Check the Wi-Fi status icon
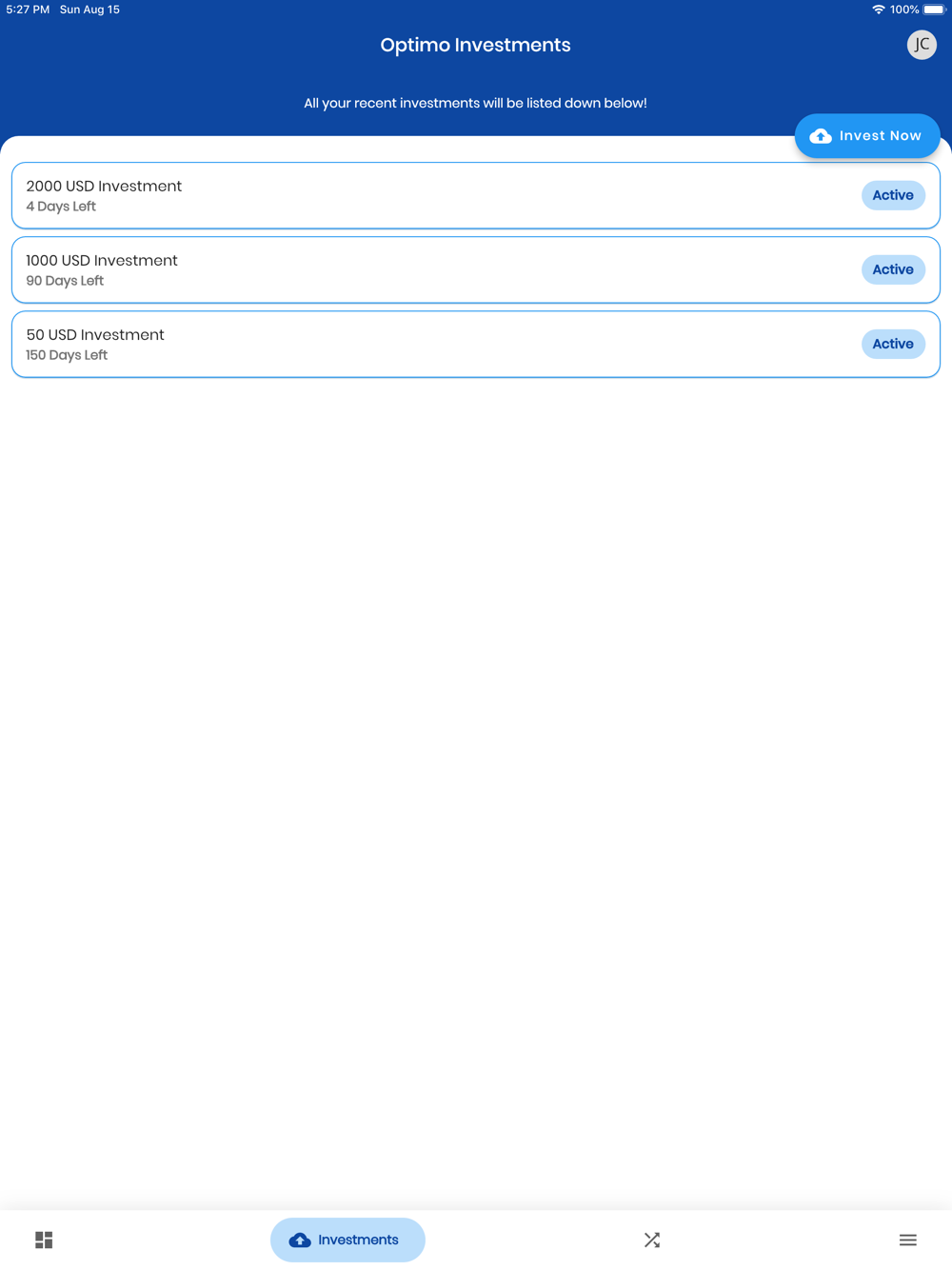This screenshot has width=952, height=1270. pyautogui.click(x=878, y=10)
